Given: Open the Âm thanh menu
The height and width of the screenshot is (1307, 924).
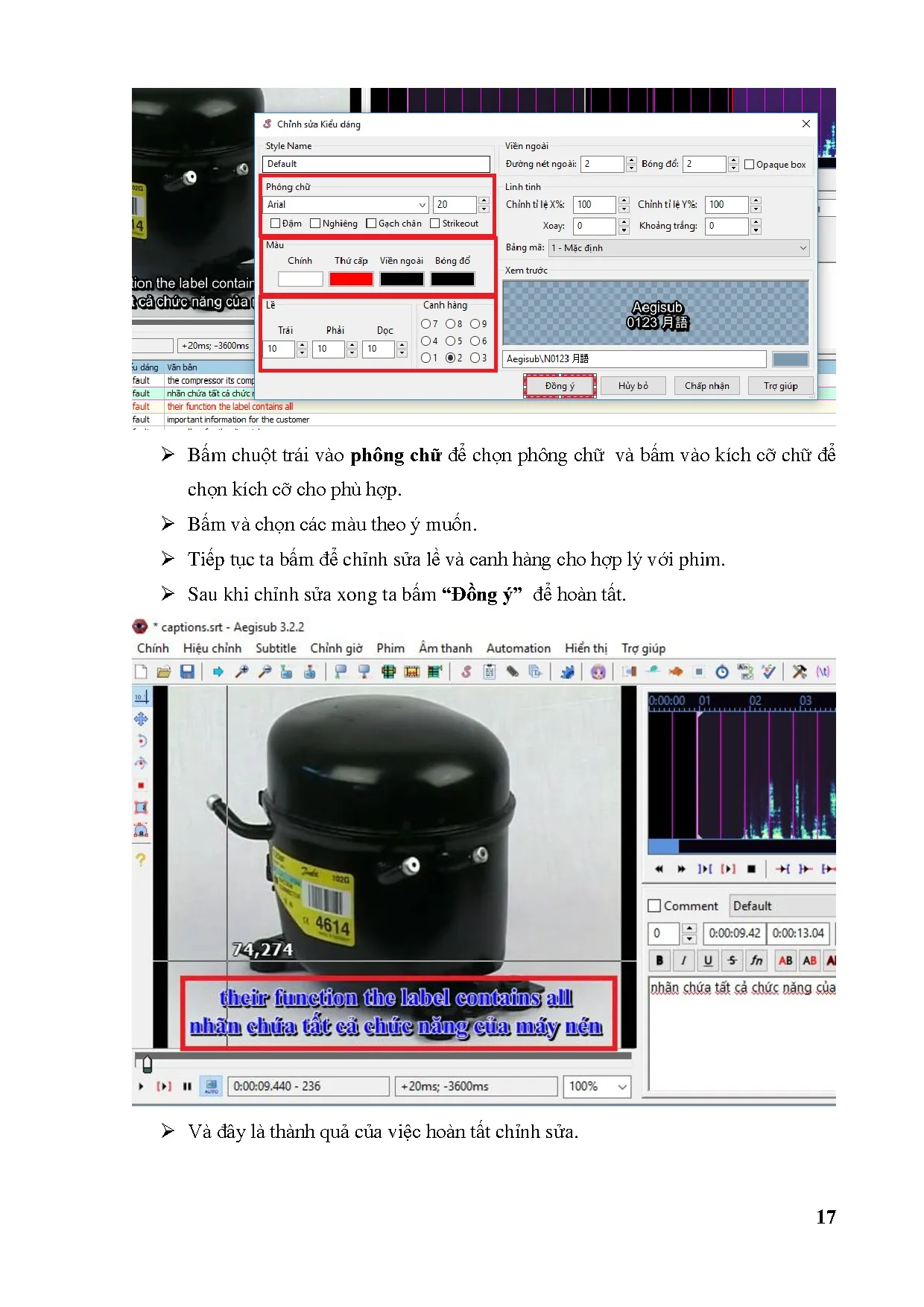Looking at the screenshot, I should [x=445, y=648].
